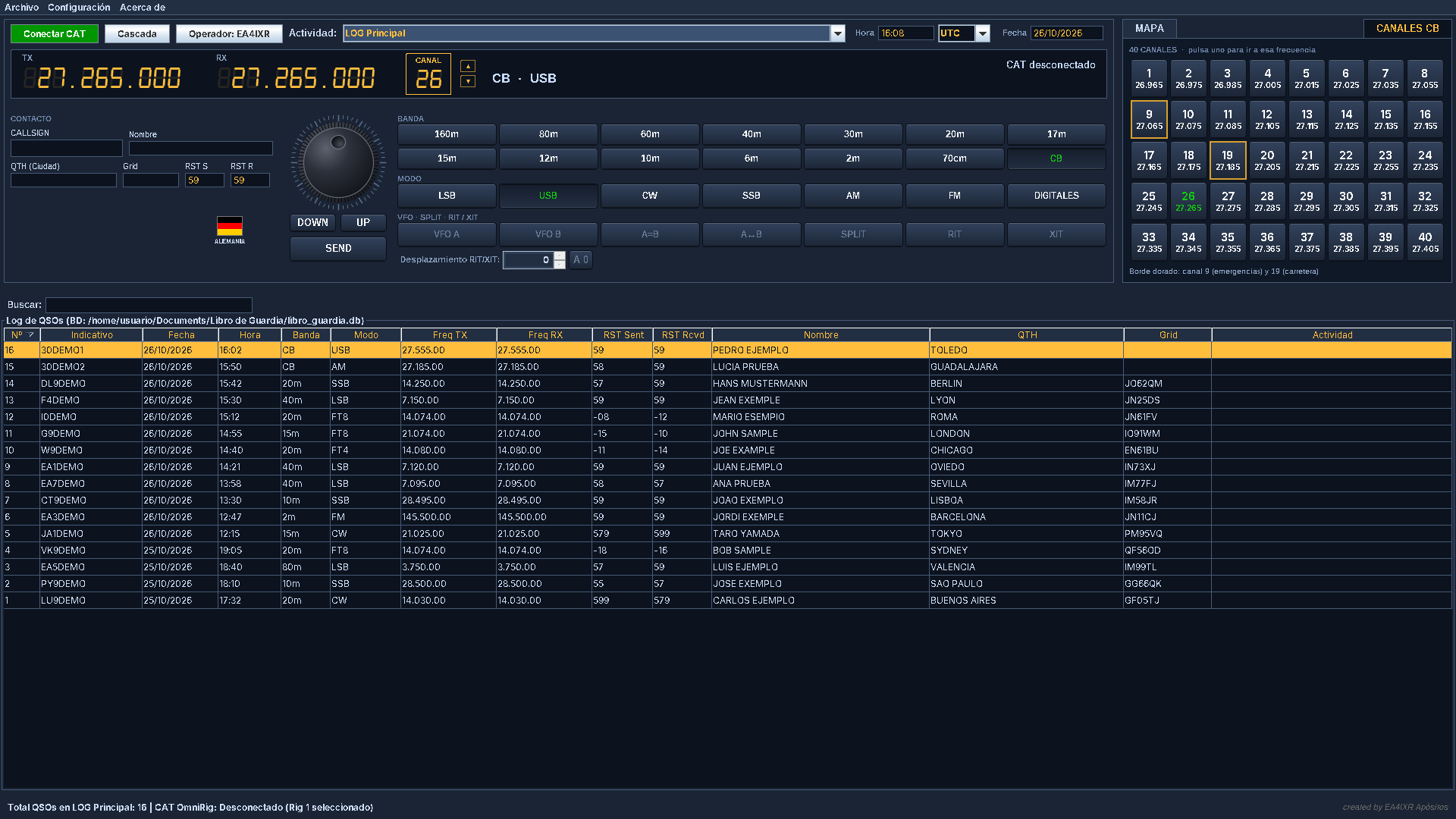Select log row with callsign JA1DEMO

tap(728, 534)
